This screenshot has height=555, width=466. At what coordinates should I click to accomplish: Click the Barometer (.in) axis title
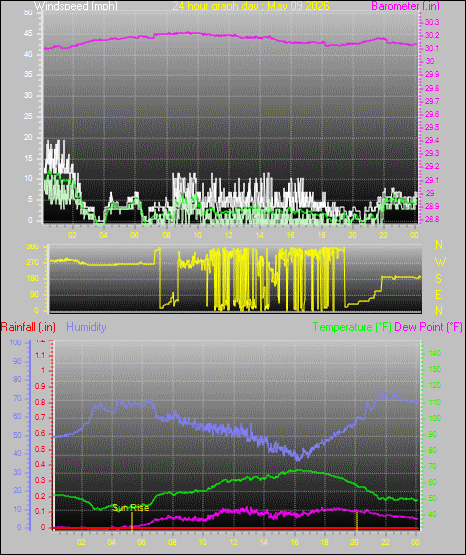click(x=406, y=6)
